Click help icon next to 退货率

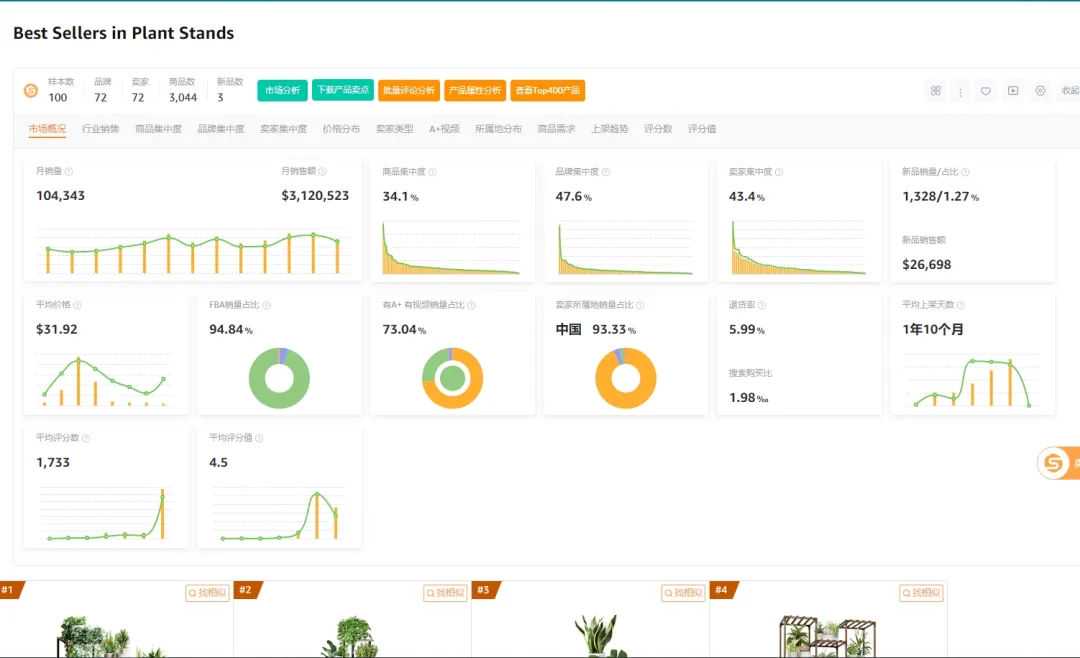762,305
